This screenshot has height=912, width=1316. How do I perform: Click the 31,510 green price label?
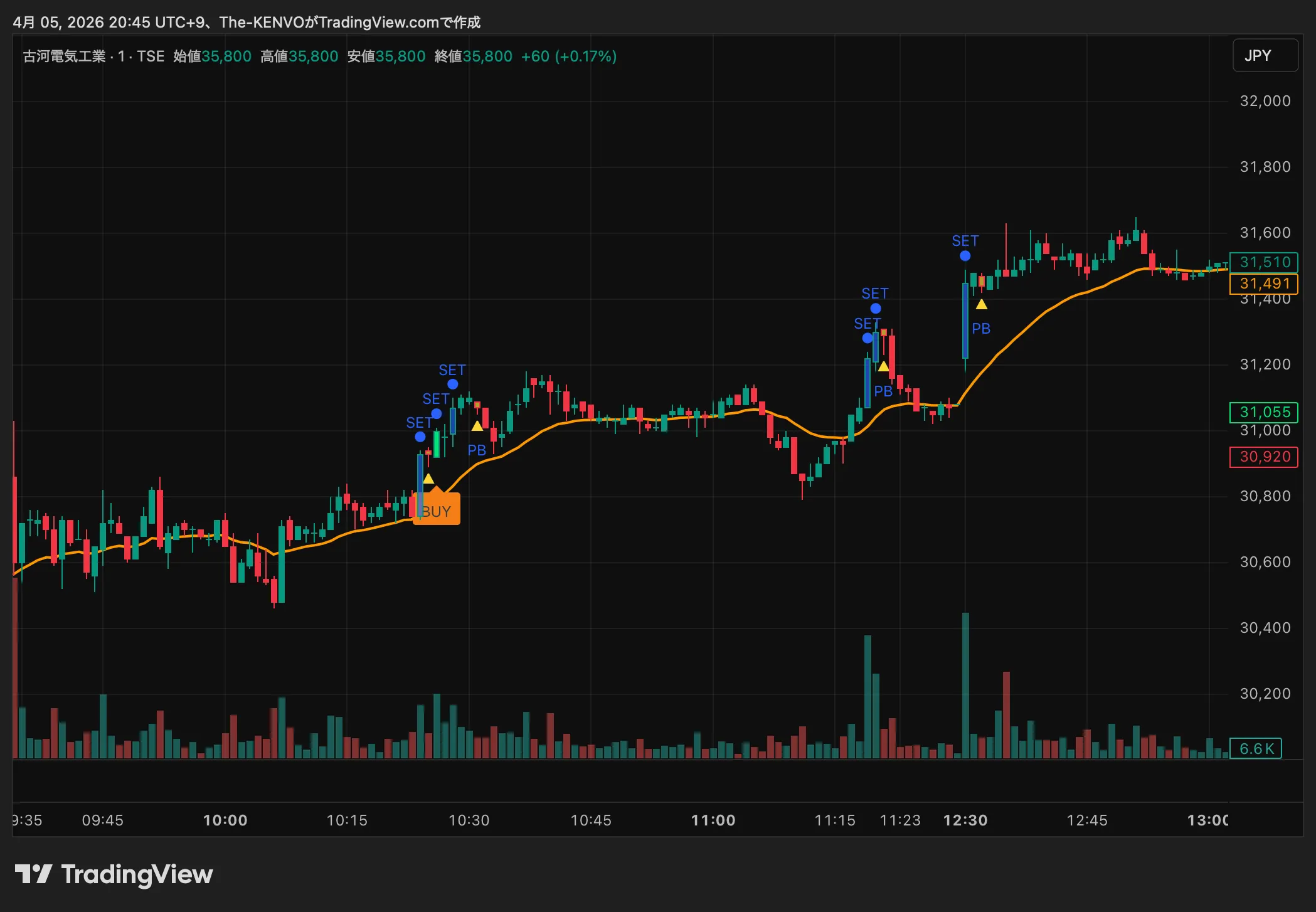point(1264,262)
